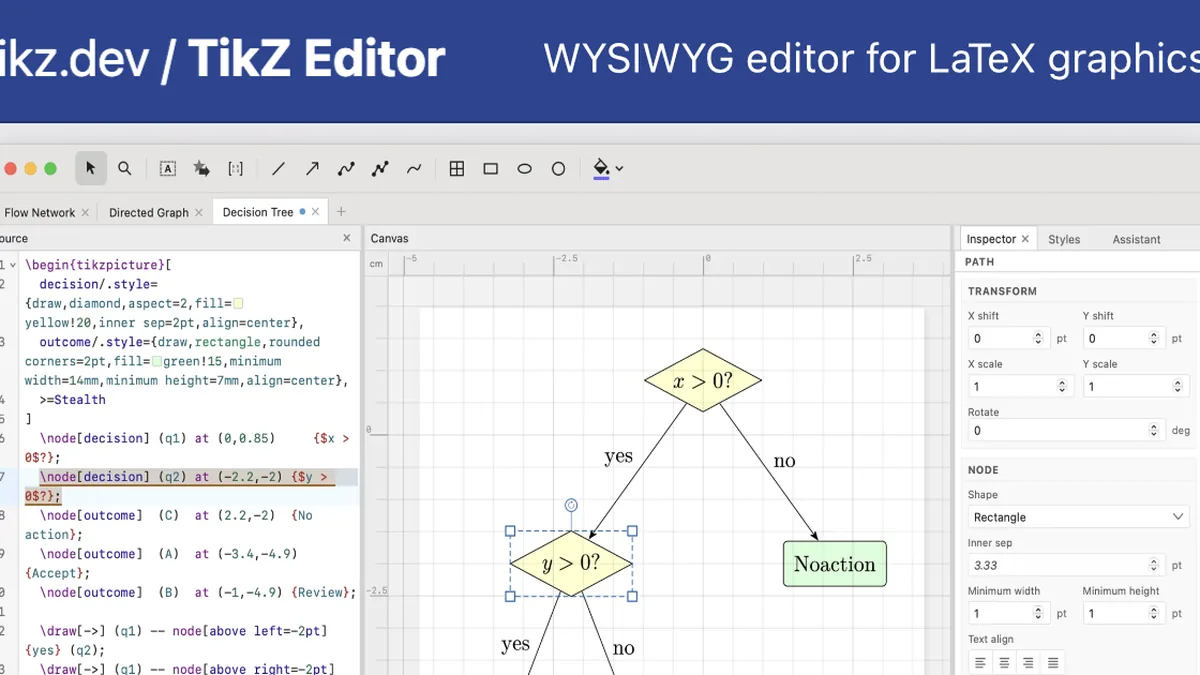Close the Decision Tree tab

click(316, 212)
